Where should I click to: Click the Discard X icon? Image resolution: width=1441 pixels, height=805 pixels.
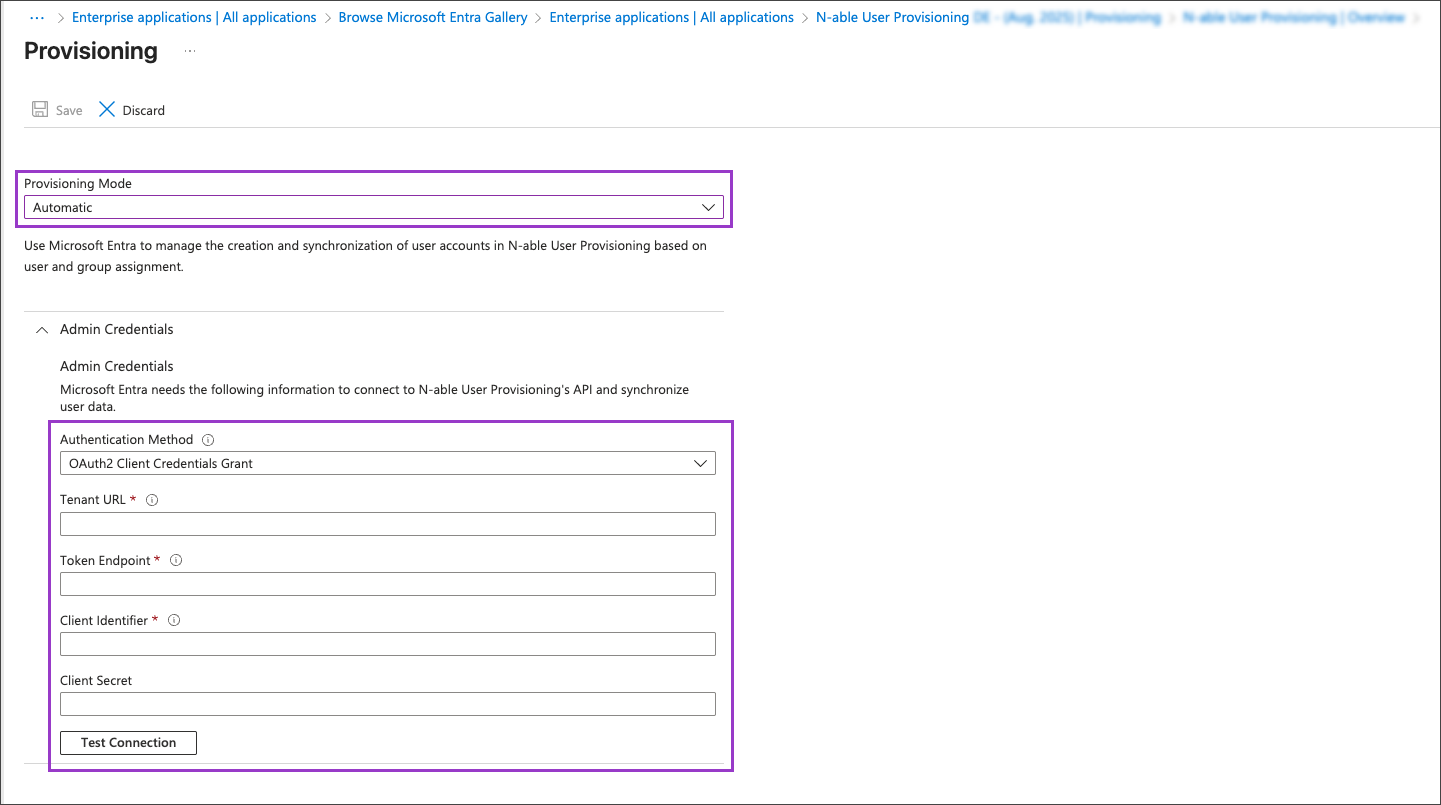point(107,110)
